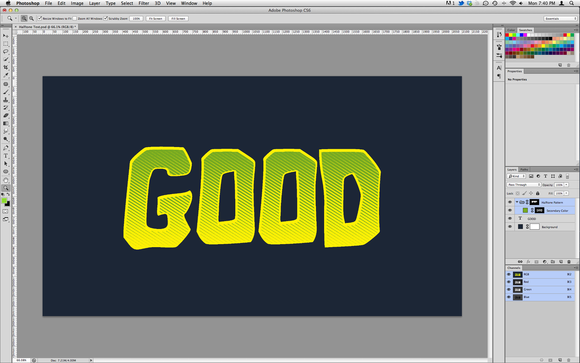This screenshot has width=580, height=363.
Task: Switch to the Paths tab
Action: point(524,169)
